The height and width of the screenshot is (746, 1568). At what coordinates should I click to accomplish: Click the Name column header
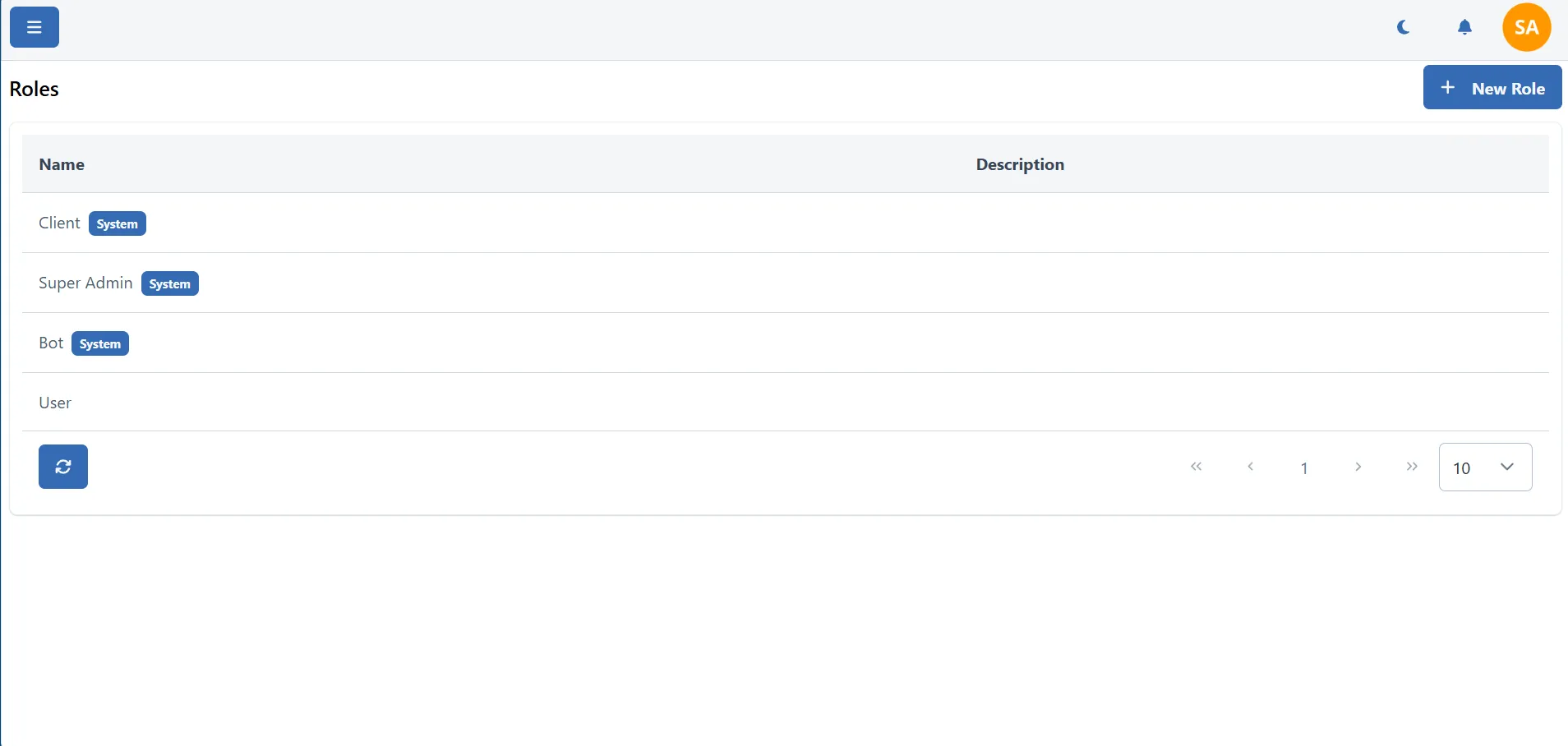(62, 164)
